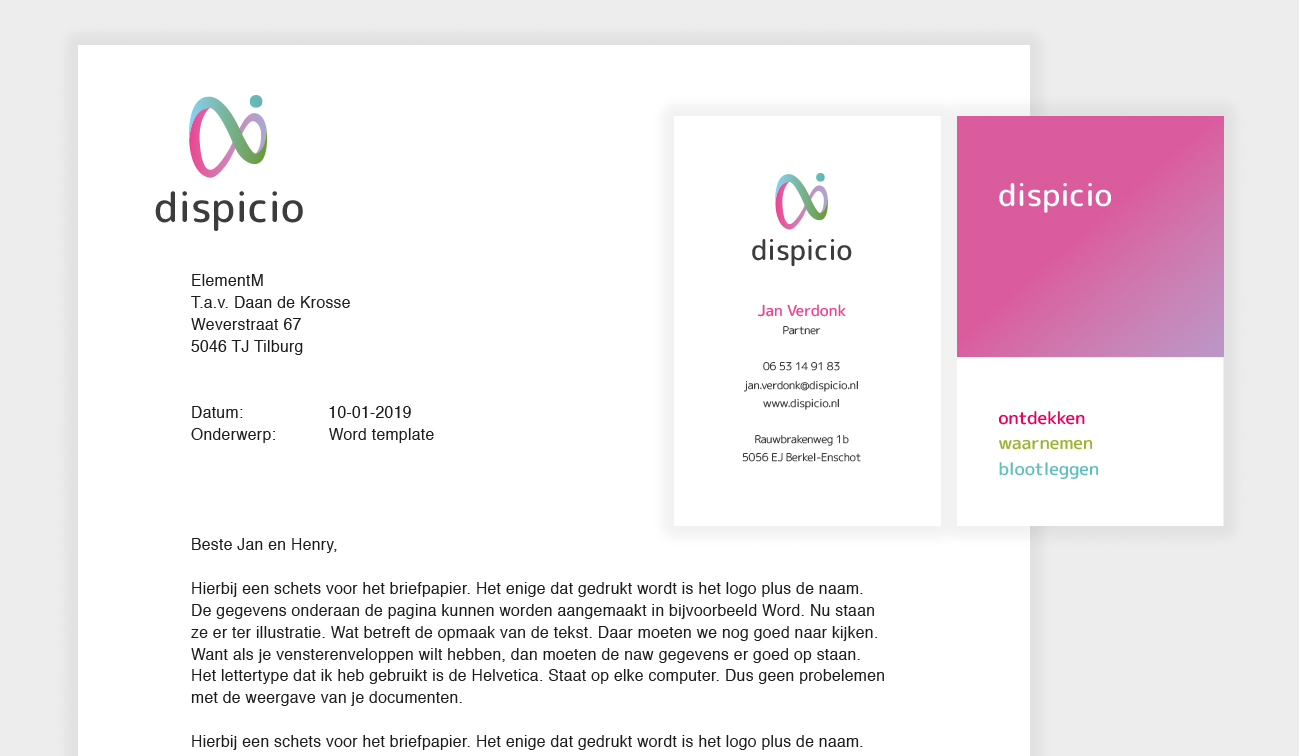
Task: Click the Partner job title
Action: pos(801,330)
